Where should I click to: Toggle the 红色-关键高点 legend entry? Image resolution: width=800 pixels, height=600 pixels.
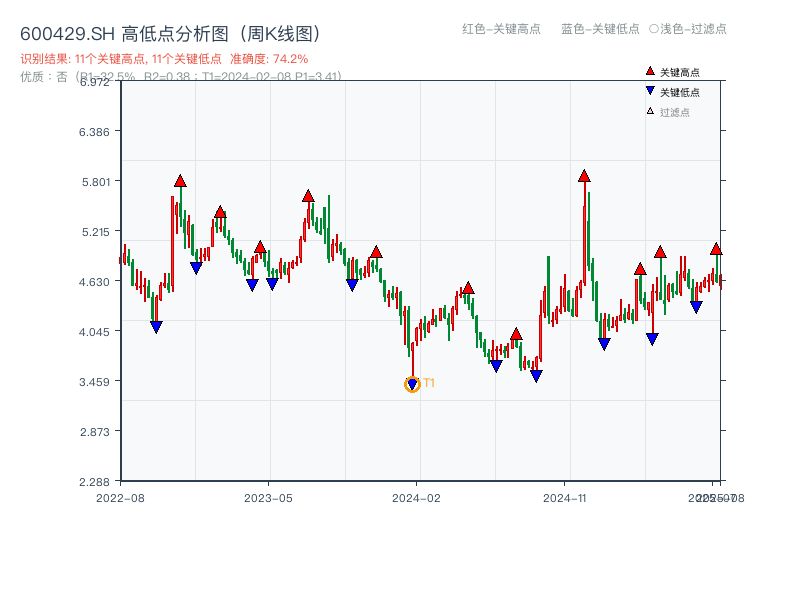[x=502, y=30]
